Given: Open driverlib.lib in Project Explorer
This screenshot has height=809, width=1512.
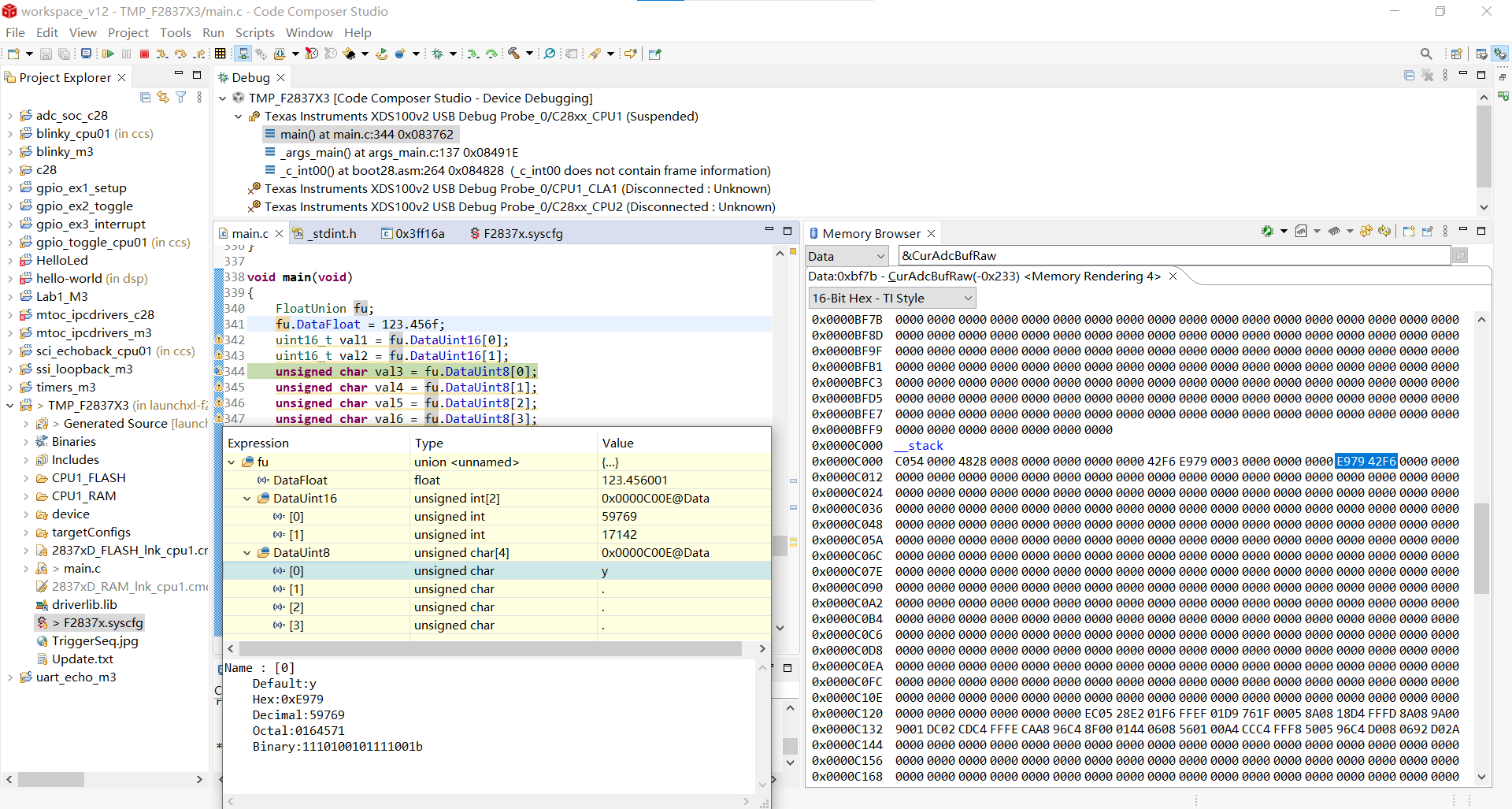Looking at the screenshot, I should pos(84,604).
